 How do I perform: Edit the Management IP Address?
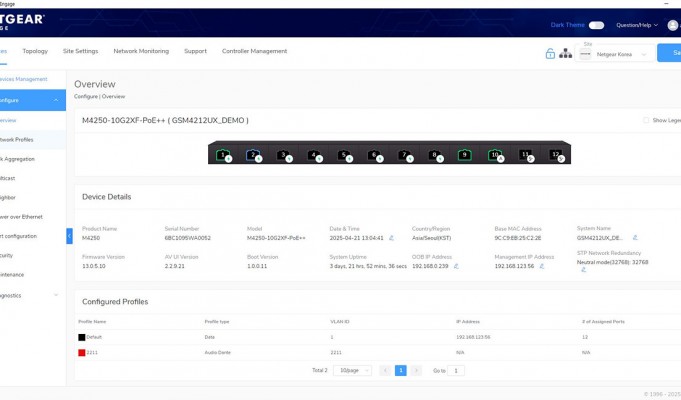click(x=542, y=266)
